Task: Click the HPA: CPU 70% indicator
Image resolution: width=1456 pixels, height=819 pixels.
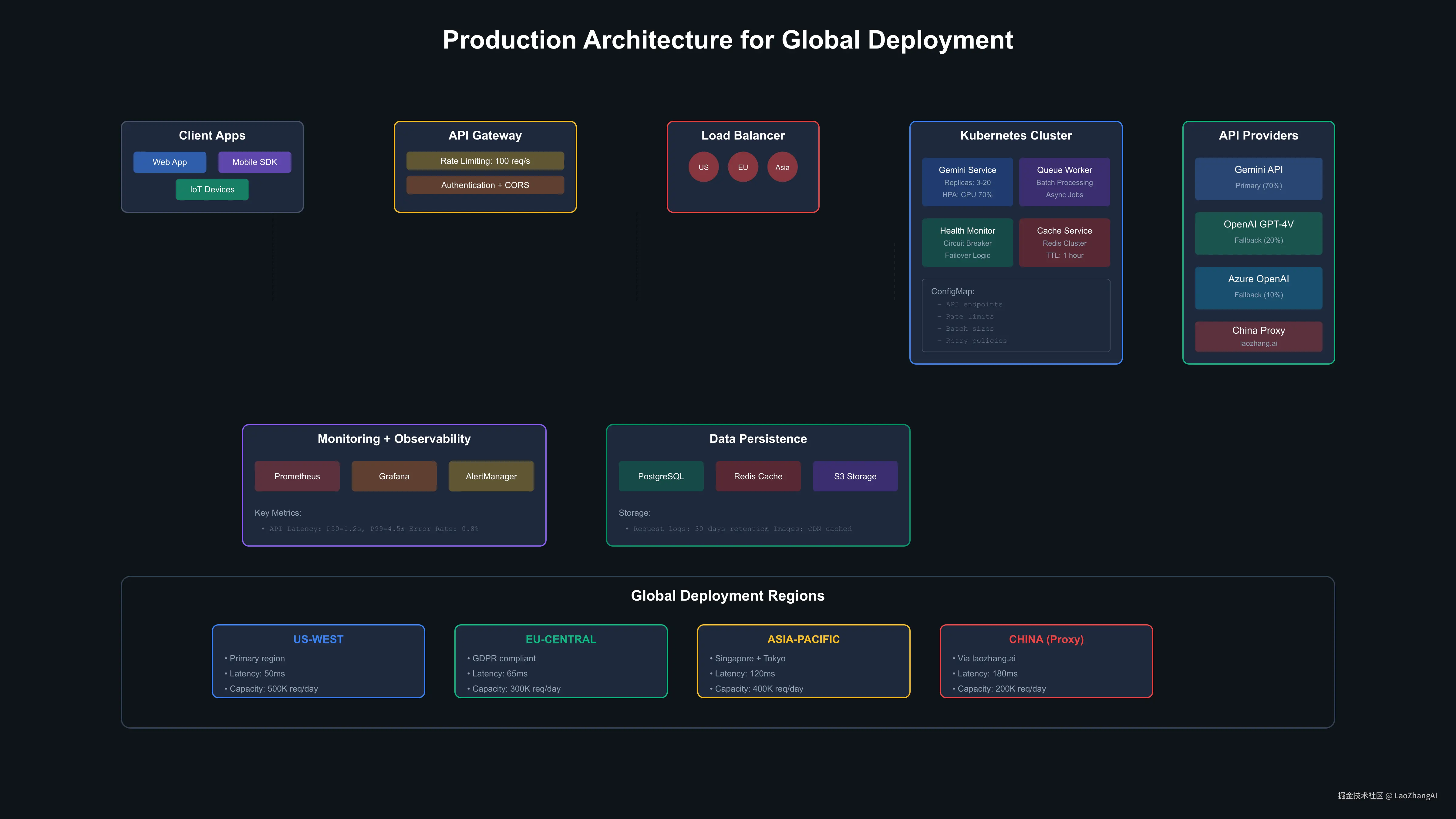Action: coord(967,194)
